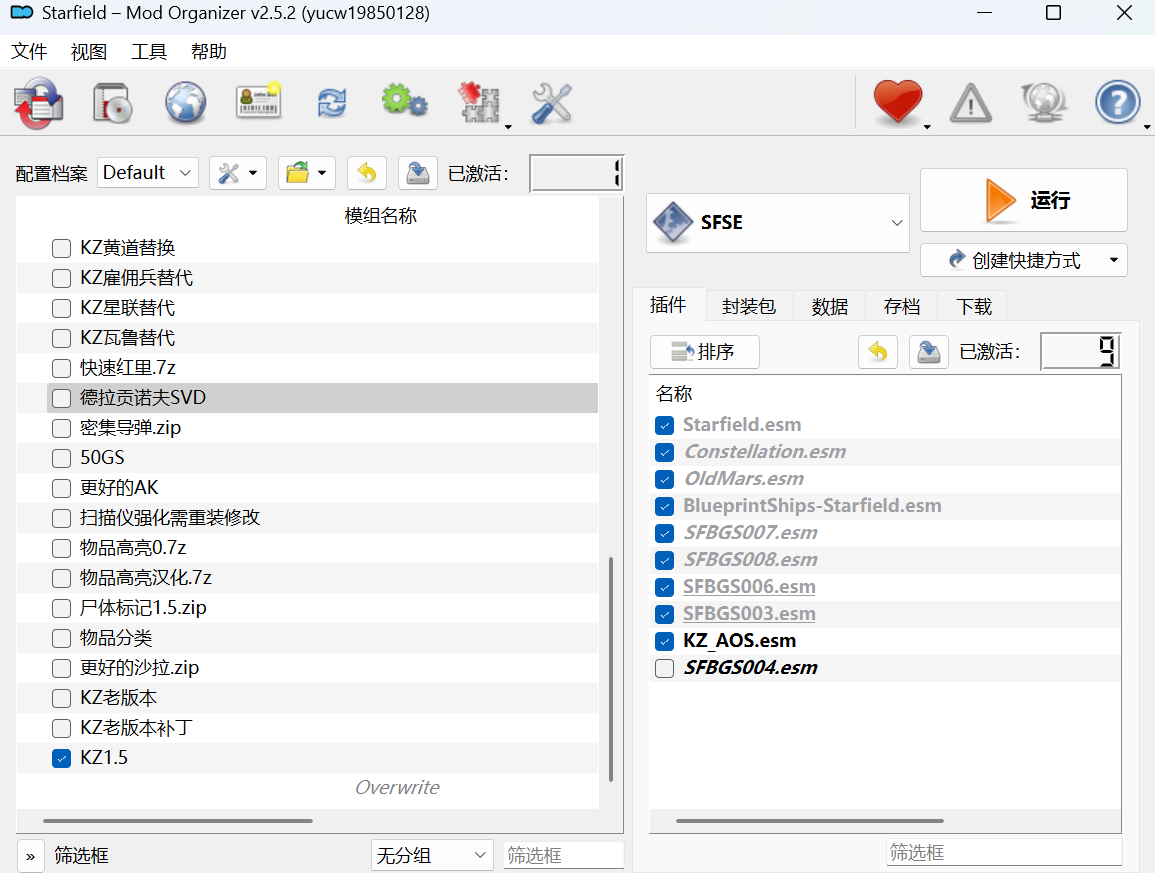Click the mod list vertical scrollbar
This screenshot has width=1155, height=873.
[x=611, y=669]
